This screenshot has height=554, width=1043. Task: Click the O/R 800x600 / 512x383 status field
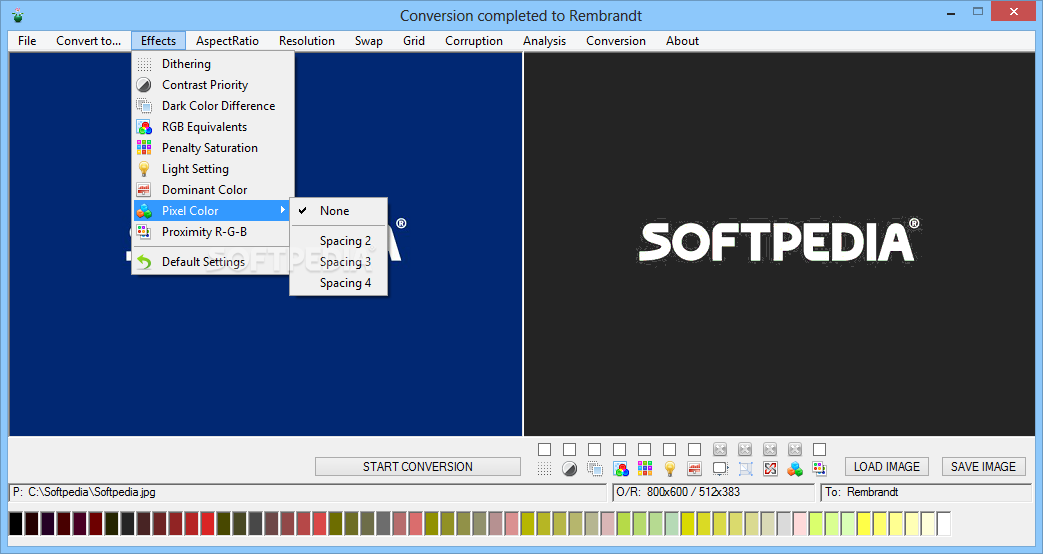tap(714, 493)
